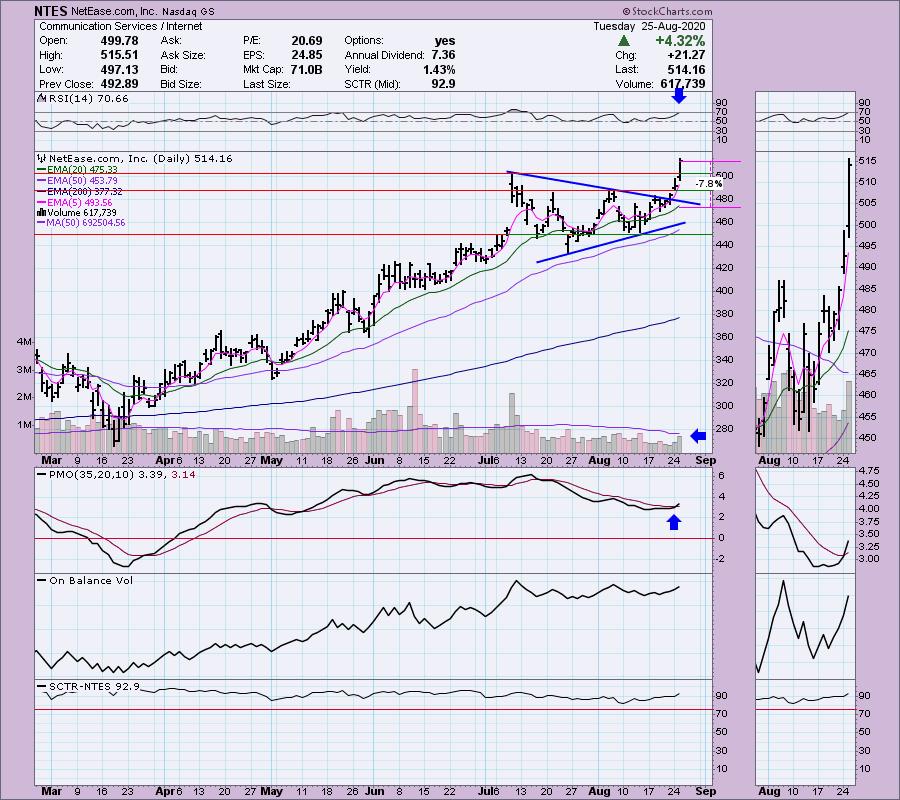This screenshot has width=900, height=800.
Task: Click the EPS value 24.85
Action: click(x=307, y=55)
